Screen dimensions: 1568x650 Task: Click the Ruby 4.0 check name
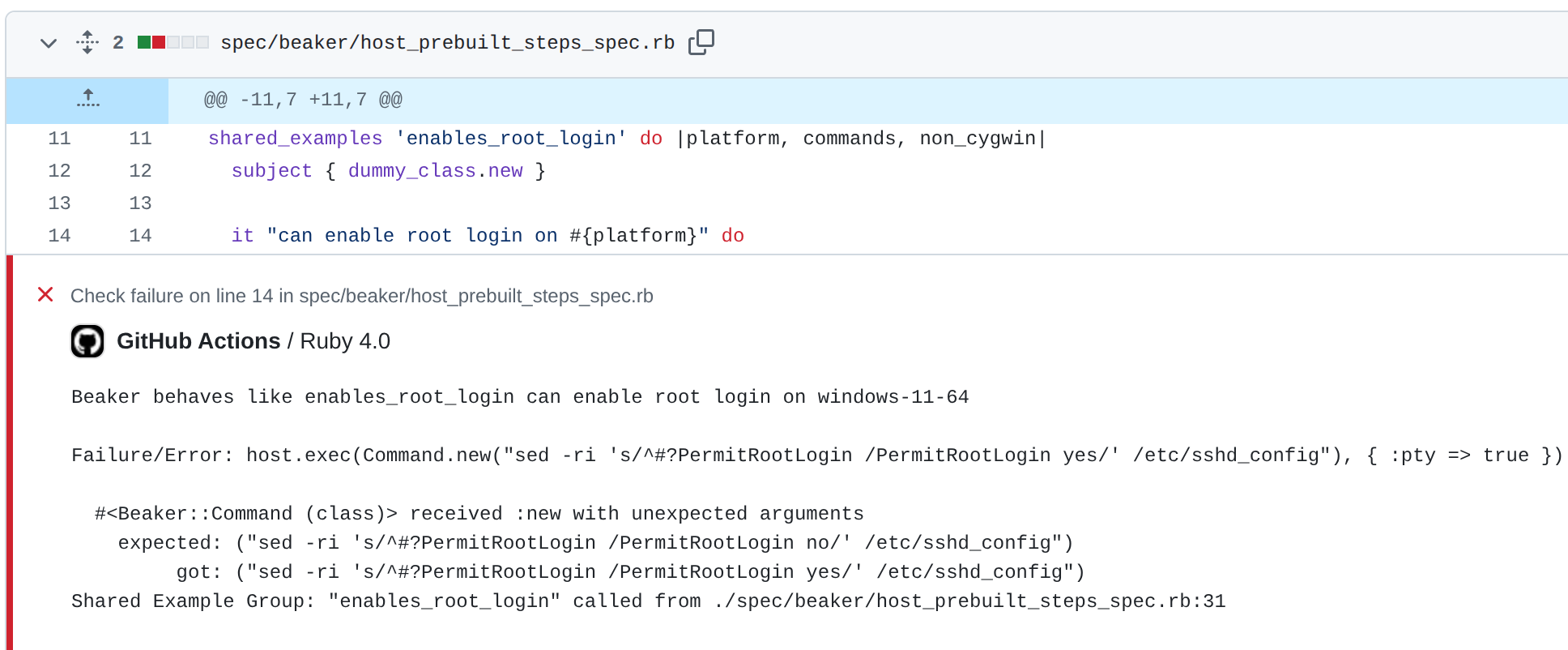click(x=345, y=341)
